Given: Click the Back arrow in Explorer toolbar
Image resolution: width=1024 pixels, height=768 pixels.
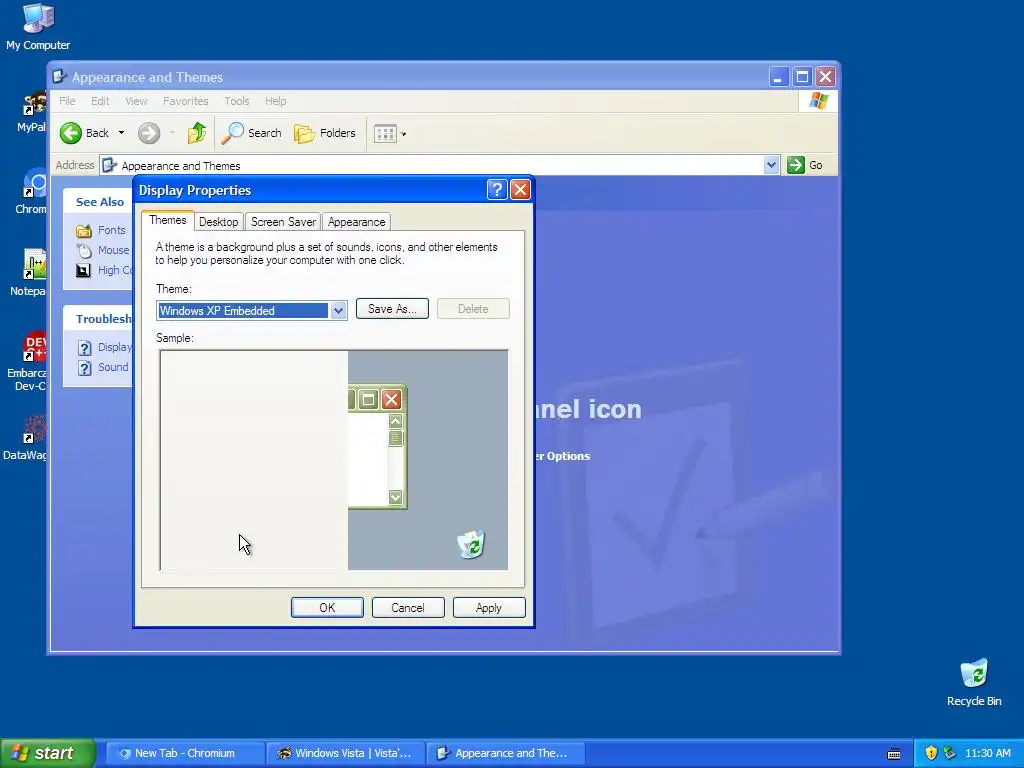Looking at the screenshot, I should 84,133.
